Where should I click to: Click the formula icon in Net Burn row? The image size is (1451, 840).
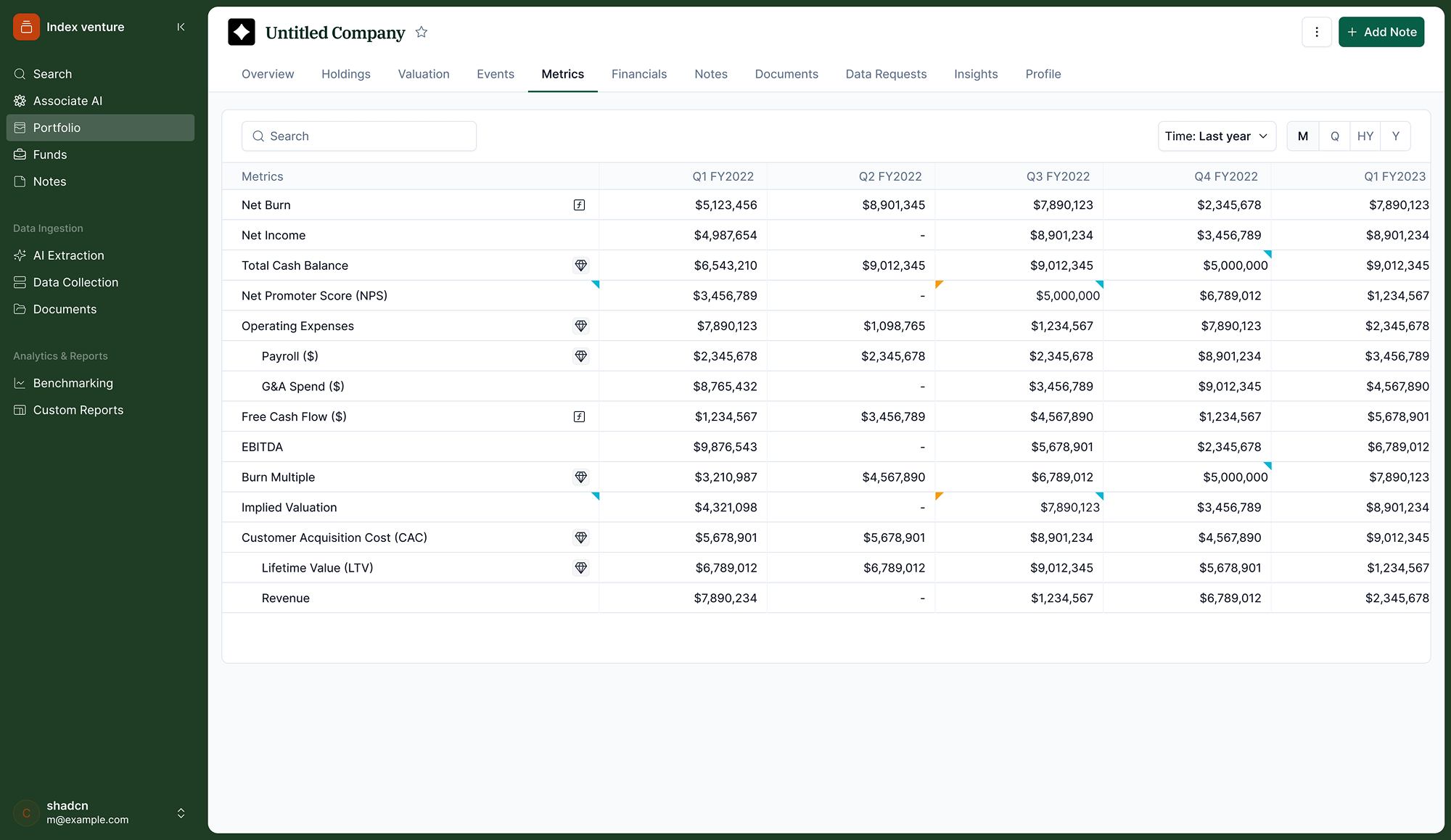[579, 205]
